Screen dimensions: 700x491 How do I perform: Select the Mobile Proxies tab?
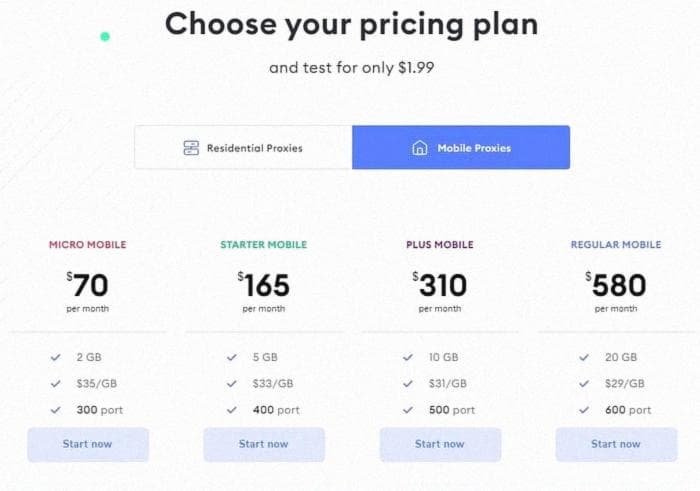coord(461,147)
